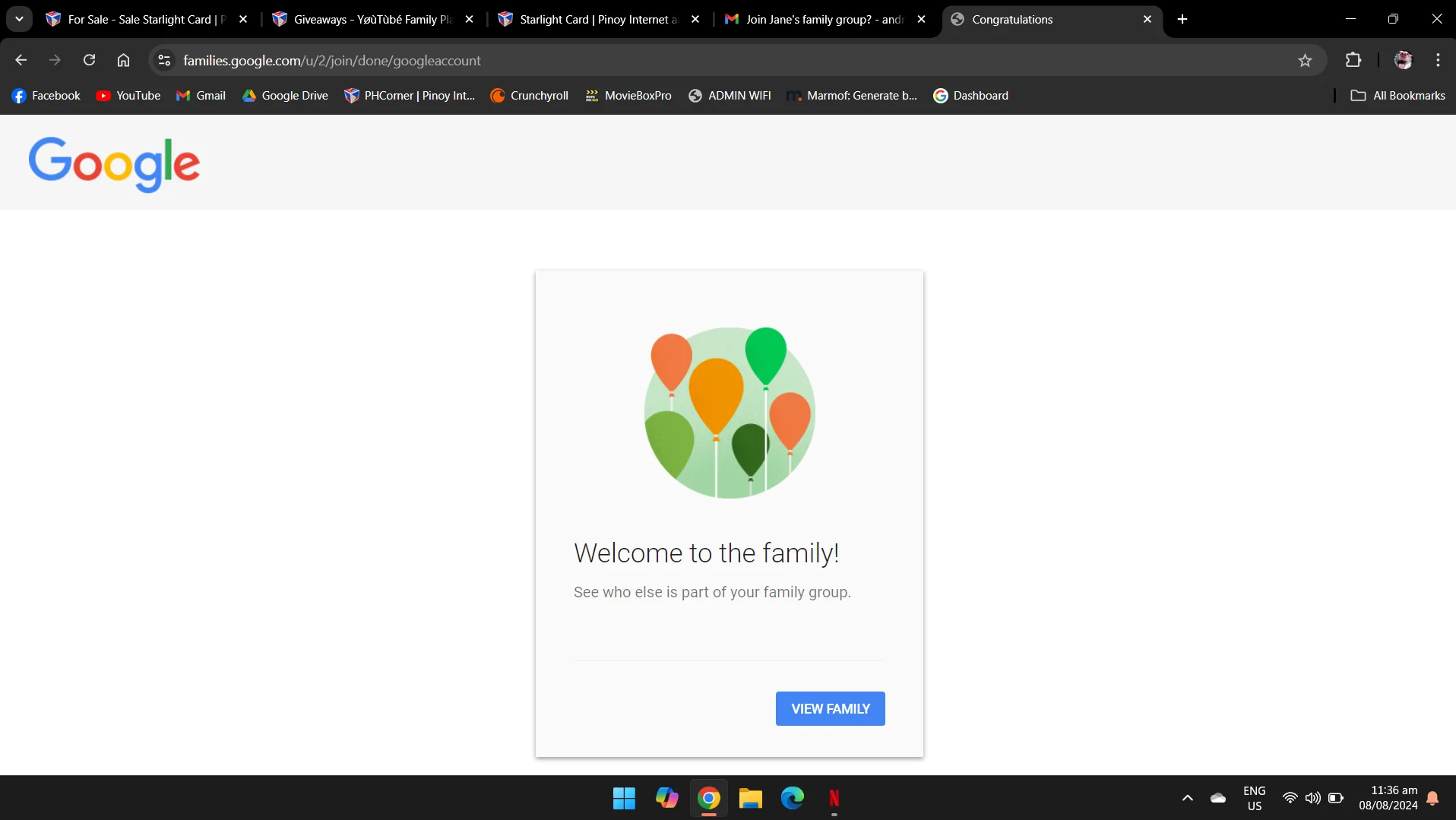The image size is (1456, 820).
Task: Open the tab search dropdown arrow
Action: pos(19,19)
